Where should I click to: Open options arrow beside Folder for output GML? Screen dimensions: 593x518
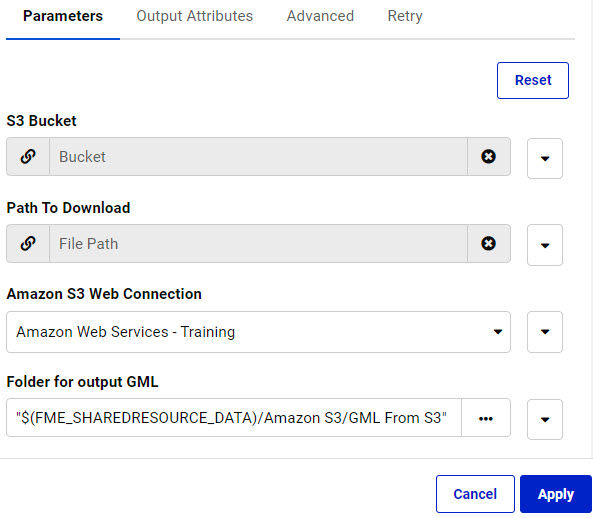[545, 419]
